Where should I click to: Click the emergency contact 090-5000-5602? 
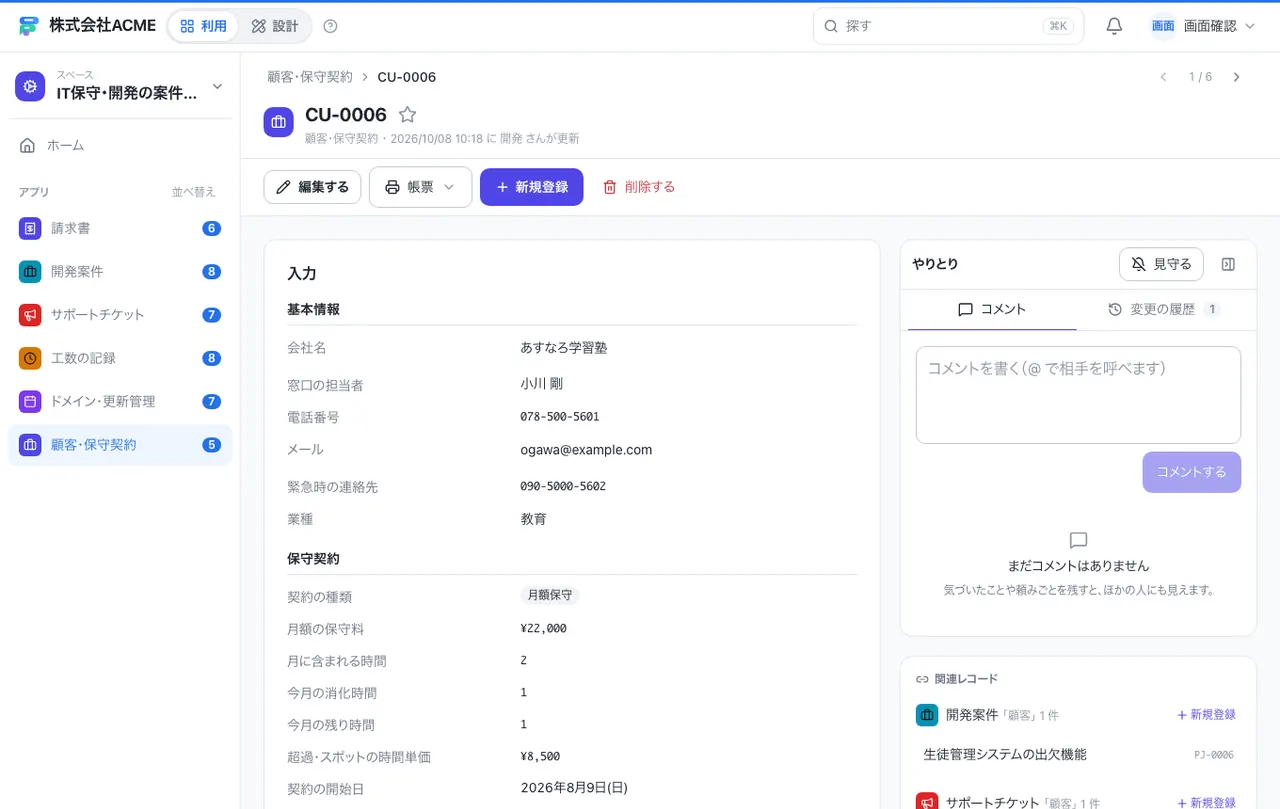(x=563, y=486)
